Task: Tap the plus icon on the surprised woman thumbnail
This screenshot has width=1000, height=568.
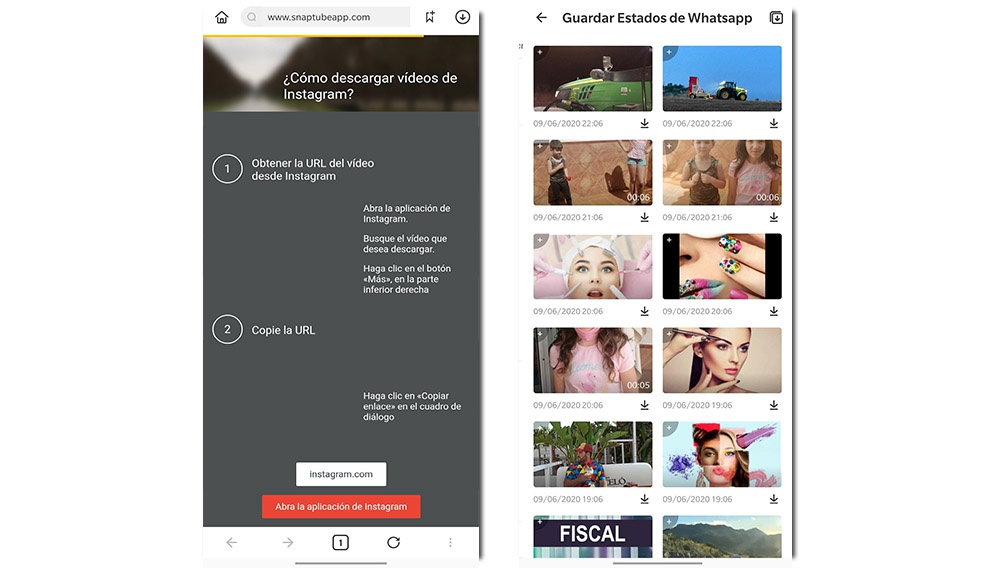Action: coord(540,240)
